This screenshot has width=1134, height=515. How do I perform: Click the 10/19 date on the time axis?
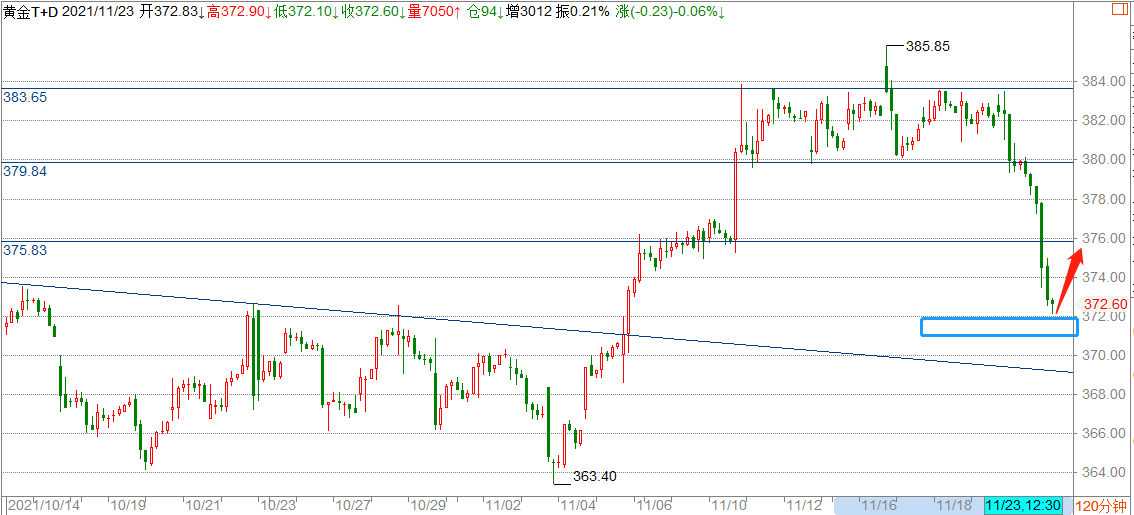127,506
